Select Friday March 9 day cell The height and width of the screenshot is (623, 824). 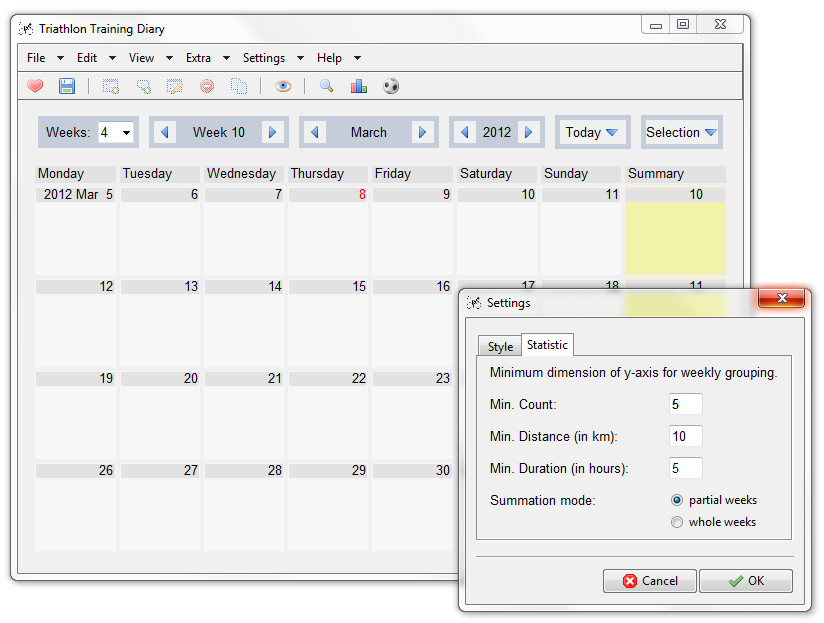click(x=413, y=231)
